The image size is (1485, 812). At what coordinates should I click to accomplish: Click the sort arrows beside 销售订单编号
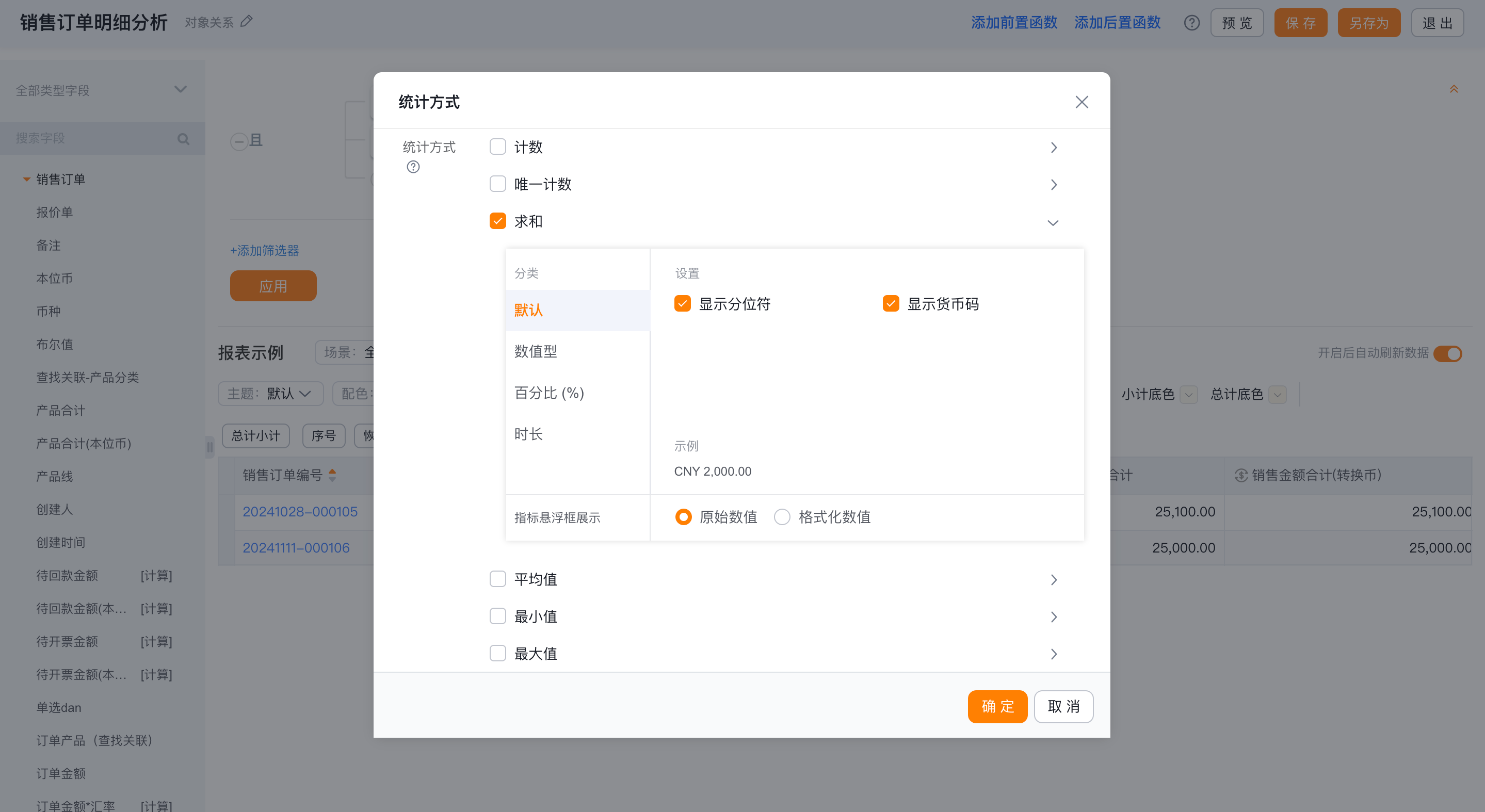click(x=332, y=475)
